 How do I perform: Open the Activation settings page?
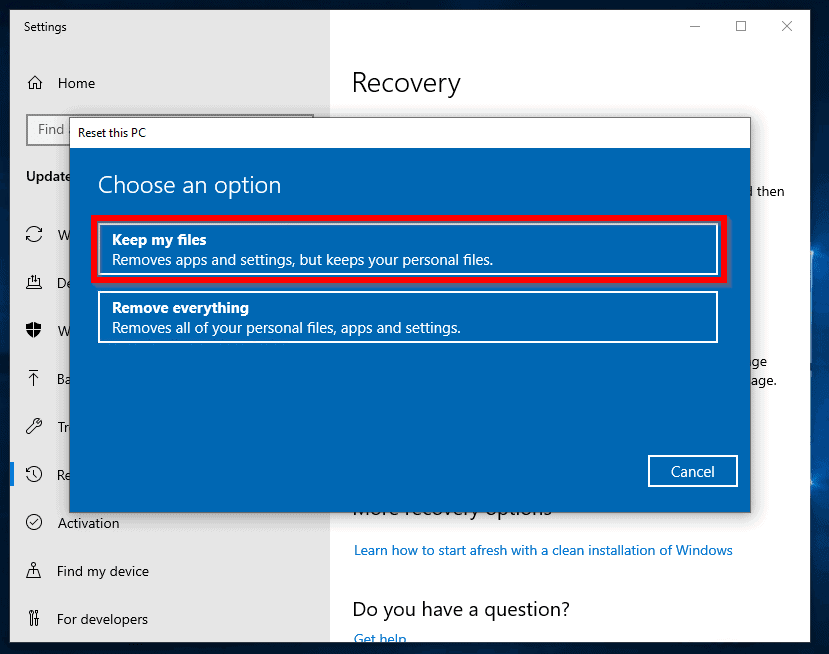[88, 523]
